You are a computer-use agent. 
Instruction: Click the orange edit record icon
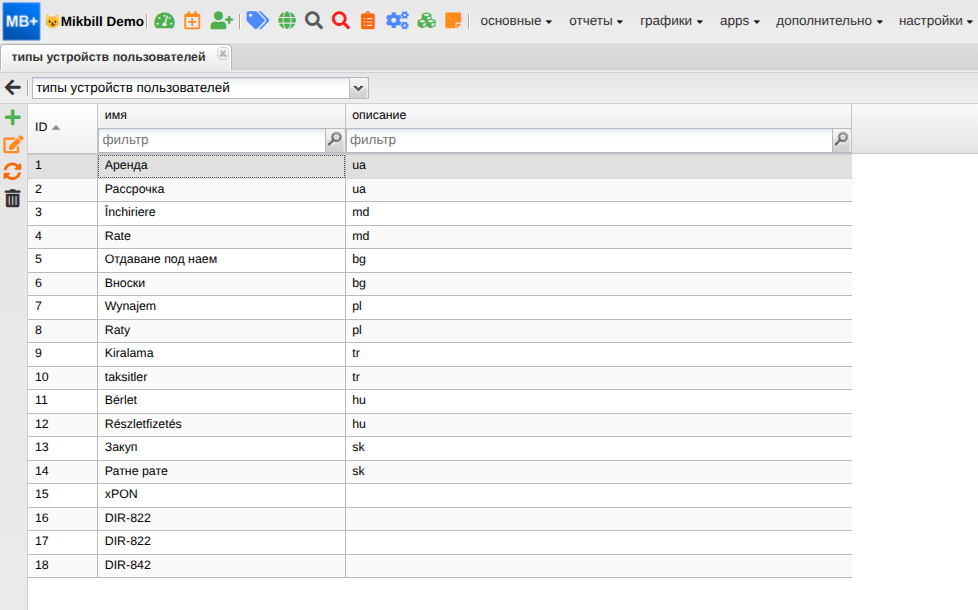pos(13,145)
